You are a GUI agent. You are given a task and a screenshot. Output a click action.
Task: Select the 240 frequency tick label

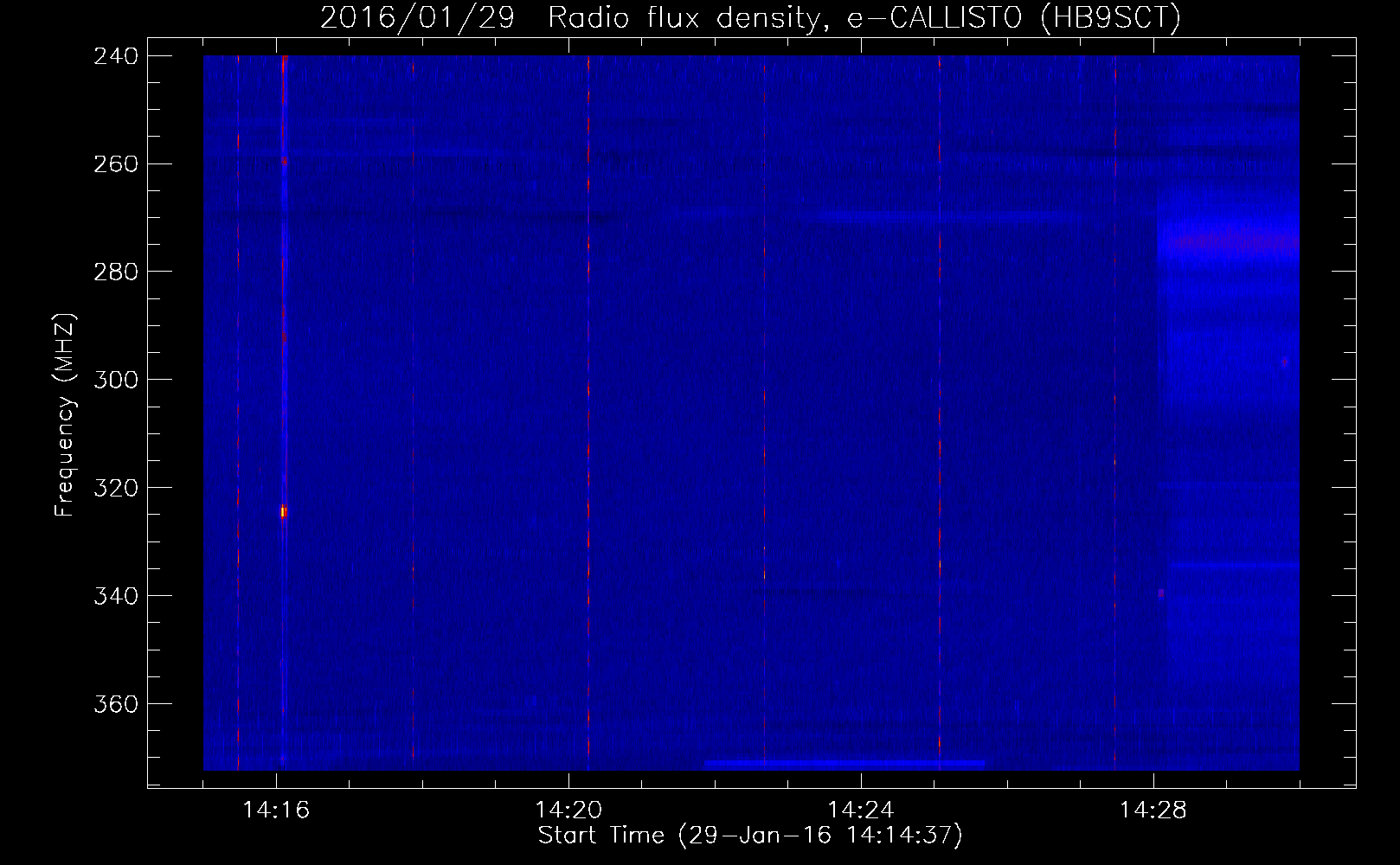(116, 55)
